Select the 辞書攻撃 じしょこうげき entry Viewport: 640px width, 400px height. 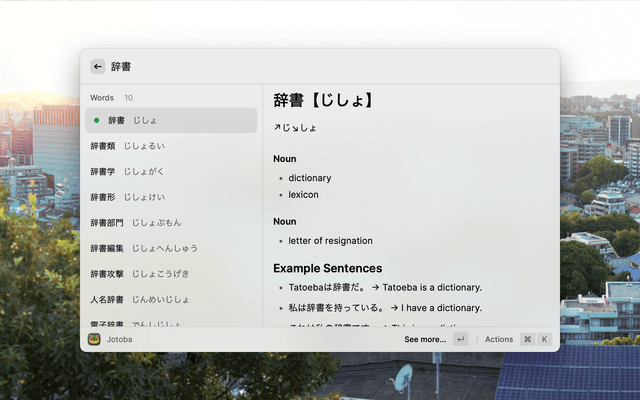[170, 274]
